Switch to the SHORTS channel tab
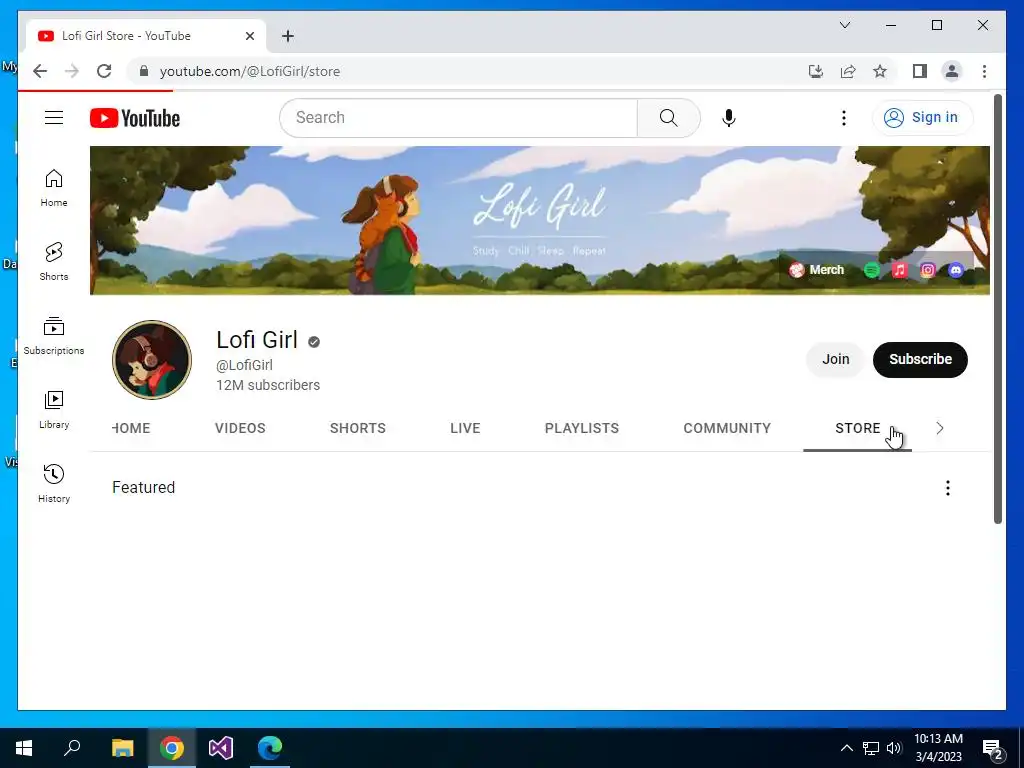Viewport: 1024px width, 768px height. point(358,428)
